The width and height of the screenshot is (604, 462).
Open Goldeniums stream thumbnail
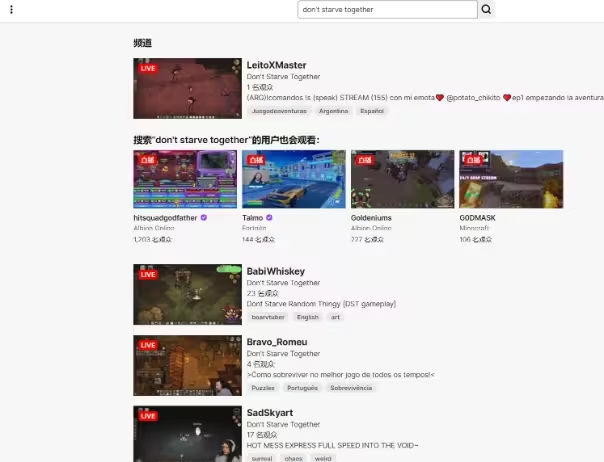pyautogui.click(x=403, y=179)
